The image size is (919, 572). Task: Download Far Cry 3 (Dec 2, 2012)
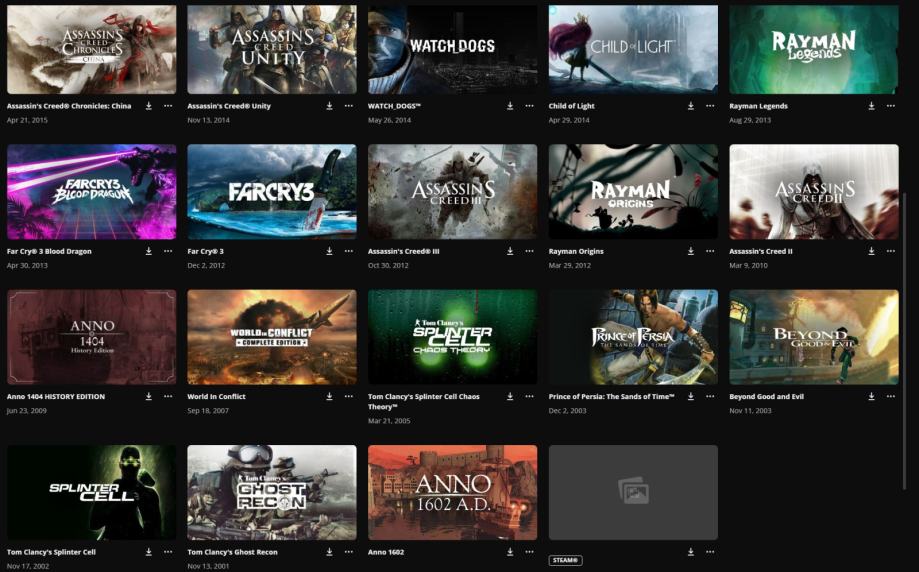coord(329,251)
